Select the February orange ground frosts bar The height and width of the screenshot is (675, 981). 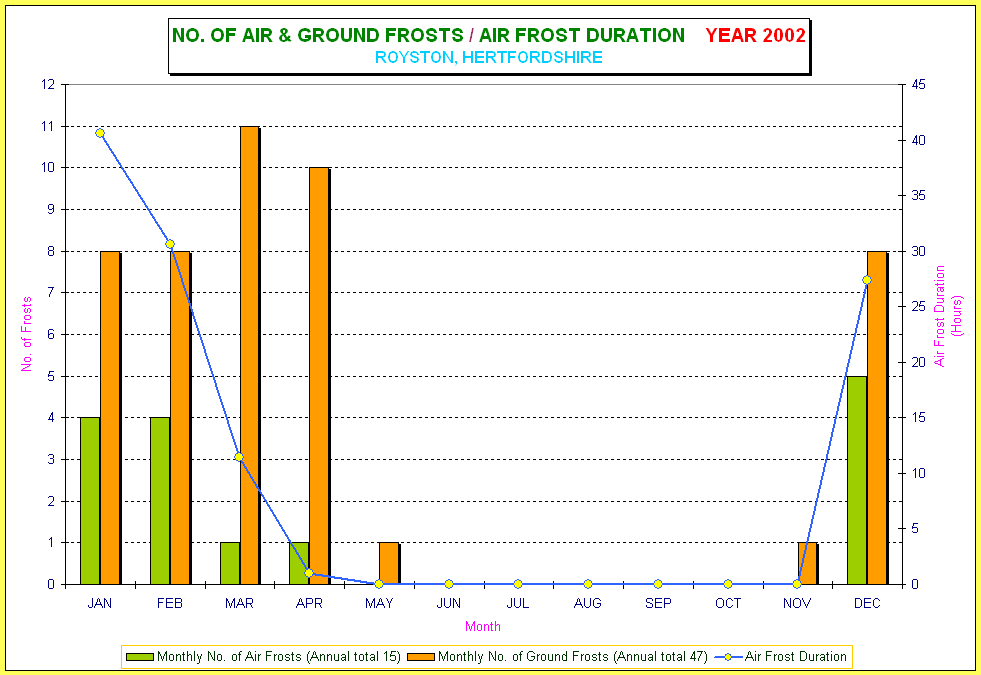coord(180,418)
